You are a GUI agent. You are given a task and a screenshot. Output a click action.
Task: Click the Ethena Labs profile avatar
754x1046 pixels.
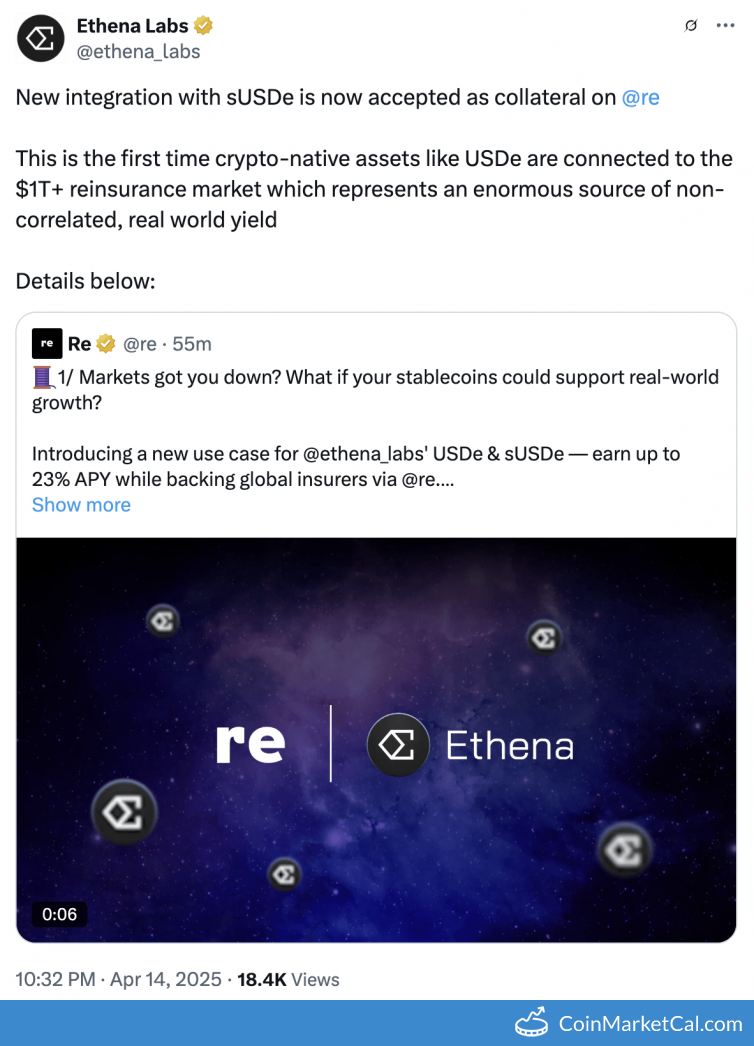(41, 39)
